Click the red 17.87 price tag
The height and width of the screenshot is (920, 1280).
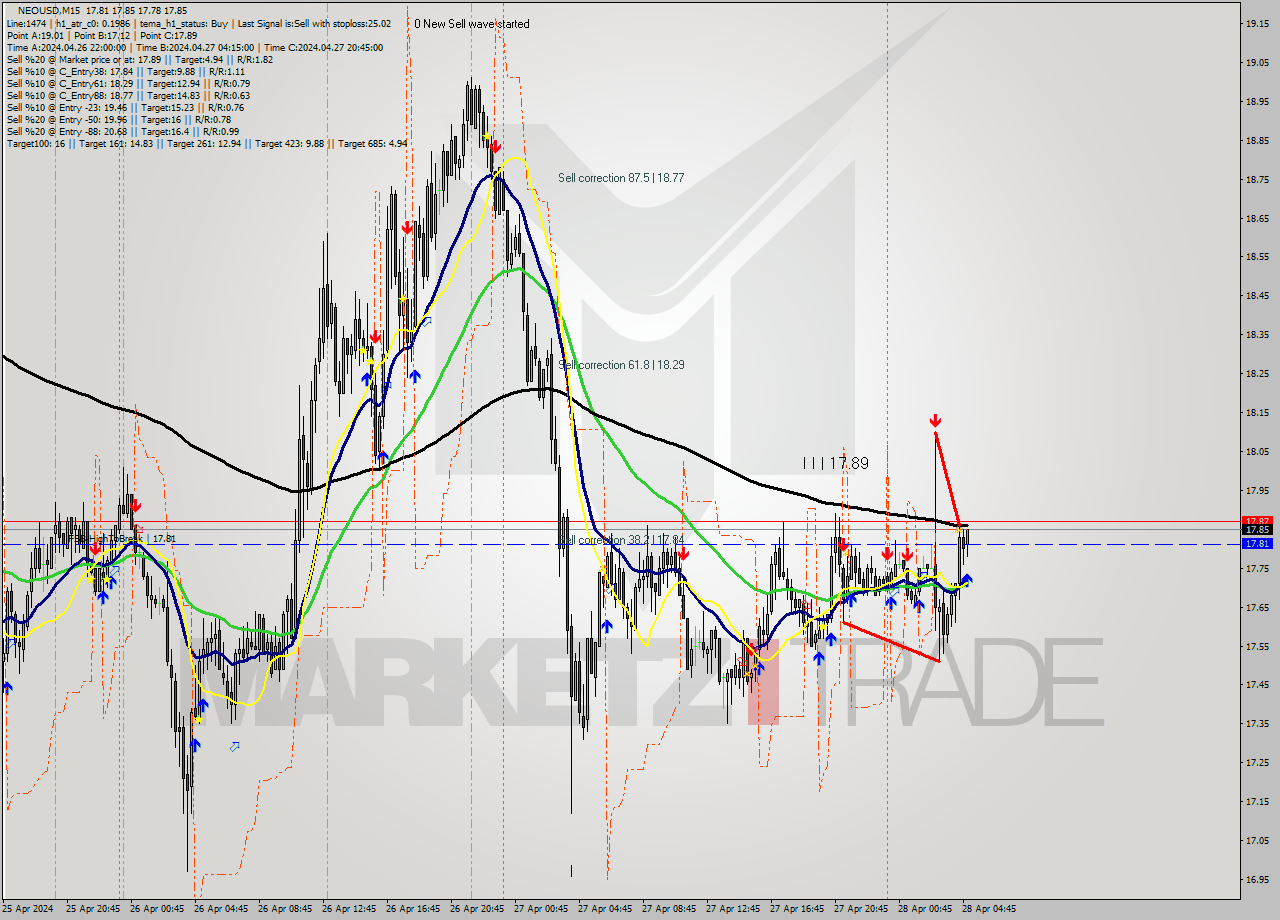coord(1256,521)
